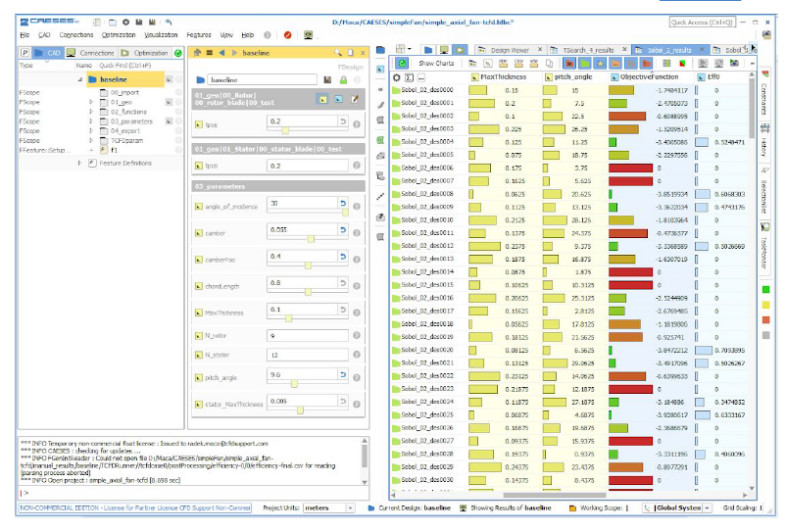Close the Design Viewer tab
The height and width of the screenshot is (530, 786).
pyautogui.click(x=540, y=50)
